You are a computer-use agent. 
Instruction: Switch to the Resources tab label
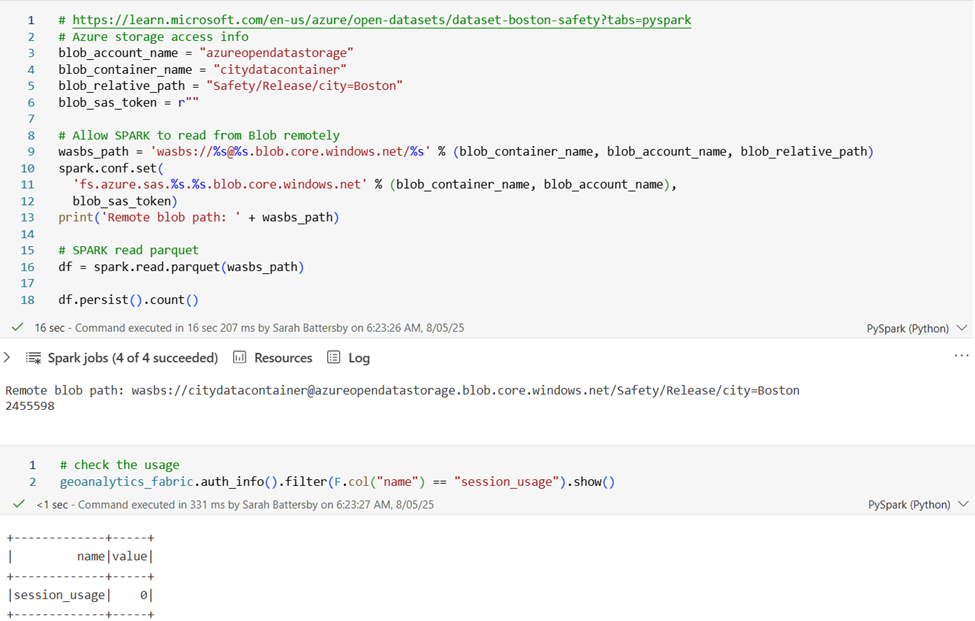pyautogui.click(x=283, y=358)
